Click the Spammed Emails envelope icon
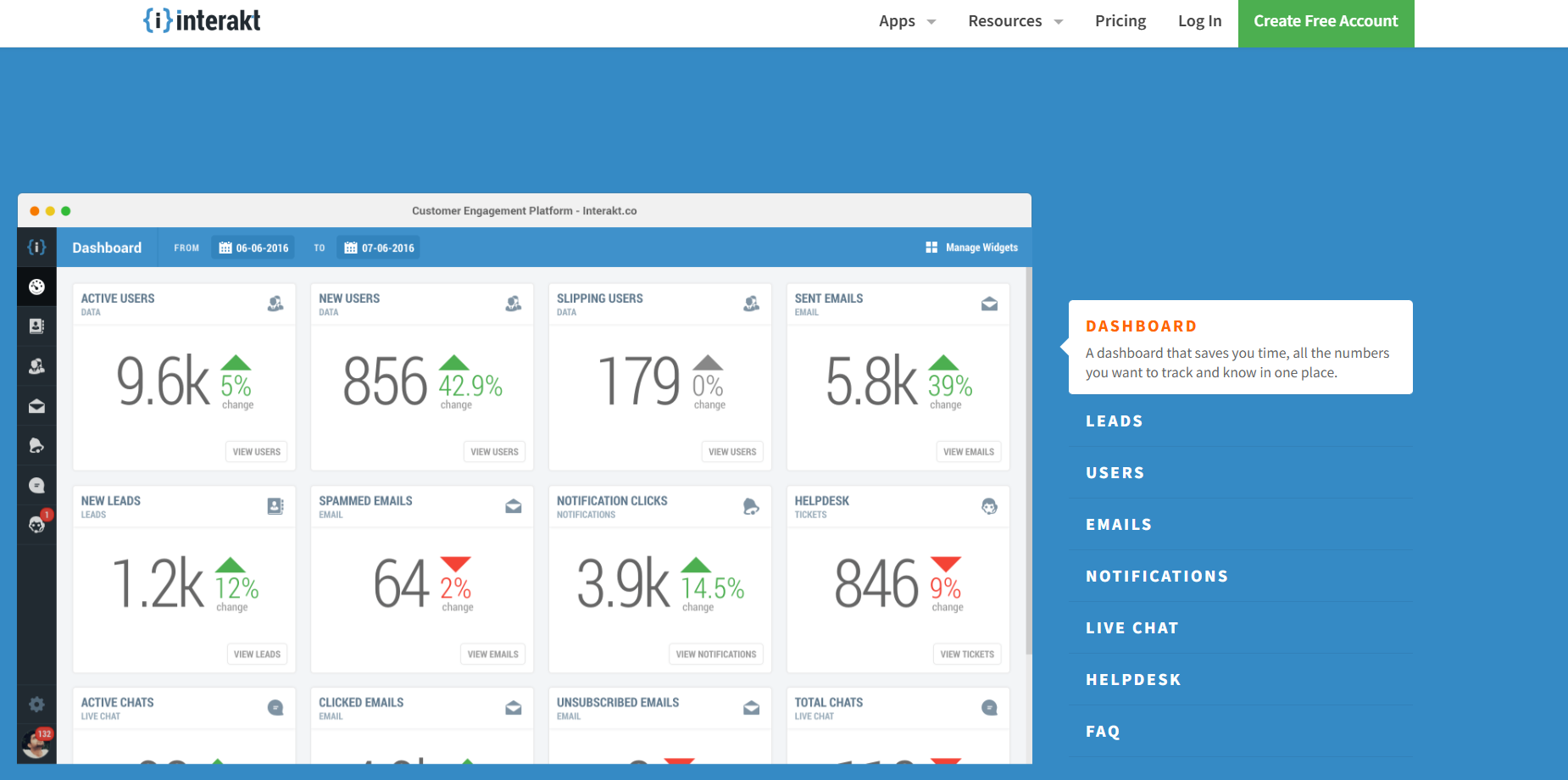Screen dimensions: 1568x780 coord(514,506)
